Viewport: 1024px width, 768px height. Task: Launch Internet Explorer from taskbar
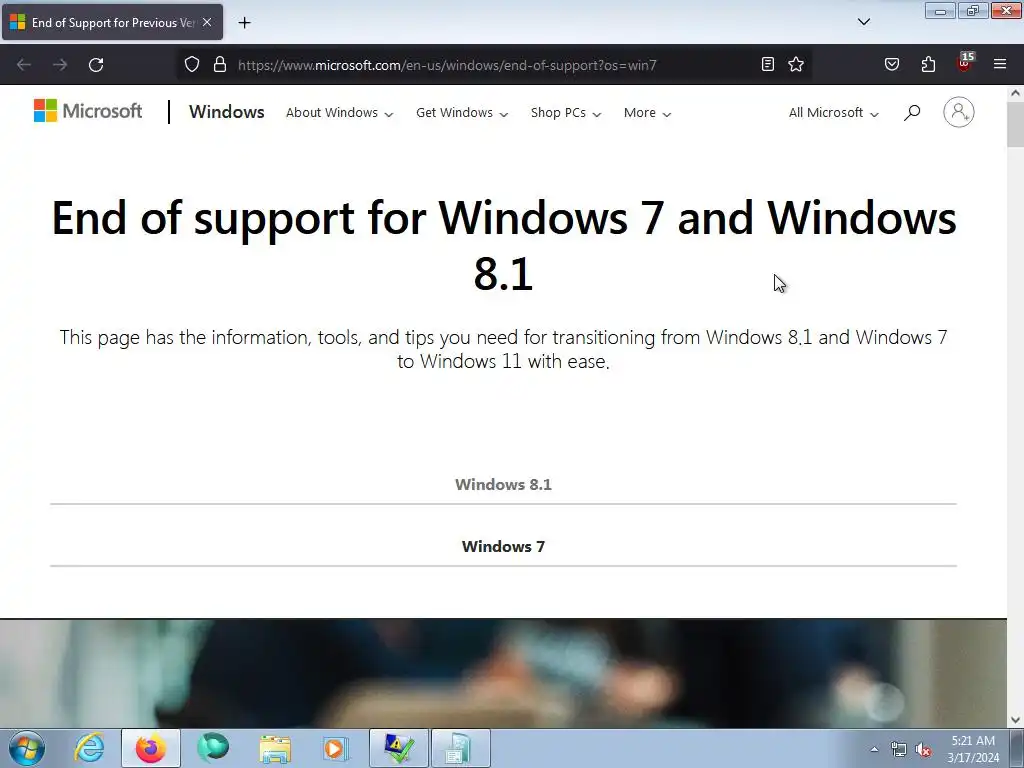89,748
